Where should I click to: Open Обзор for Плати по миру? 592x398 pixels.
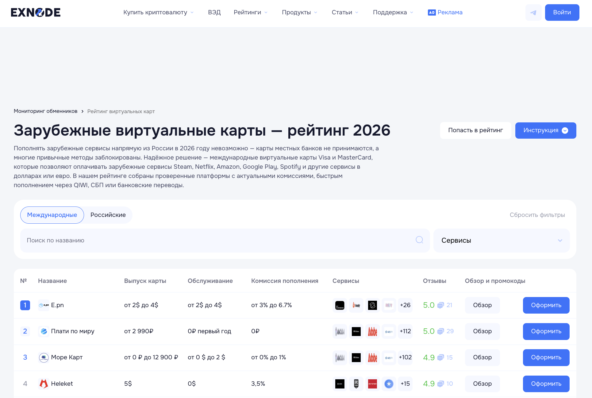point(482,332)
